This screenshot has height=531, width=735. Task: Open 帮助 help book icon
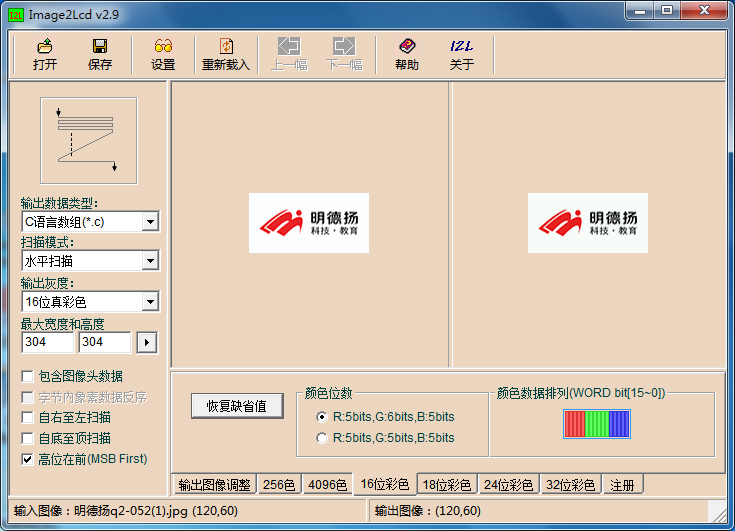click(x=407, y=54)
